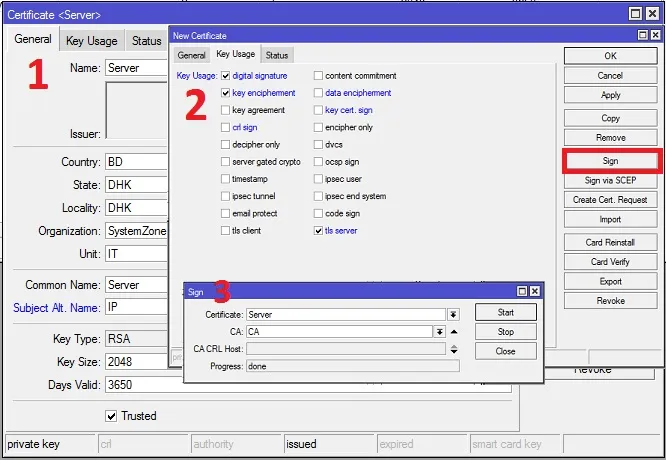Screen dimensions: 666x460
Task: Uncheck the key encipherment checkbox
Action: pyautogui.click(x=226, y=93)
